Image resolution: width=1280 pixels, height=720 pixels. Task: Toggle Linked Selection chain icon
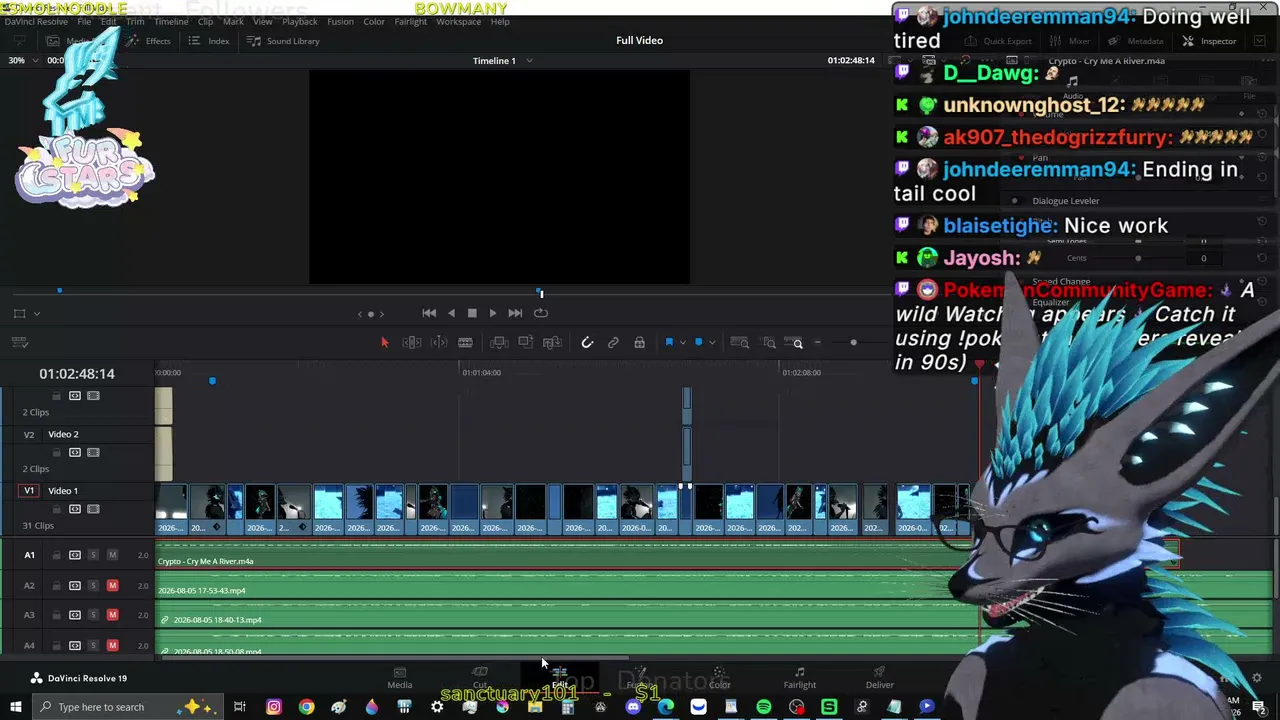point(613,343)
